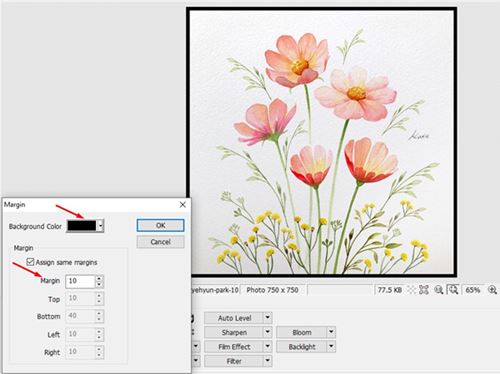Uncheck Assign same margins checkbox
Screen dimensions: 500x374
tap(30, 262)
